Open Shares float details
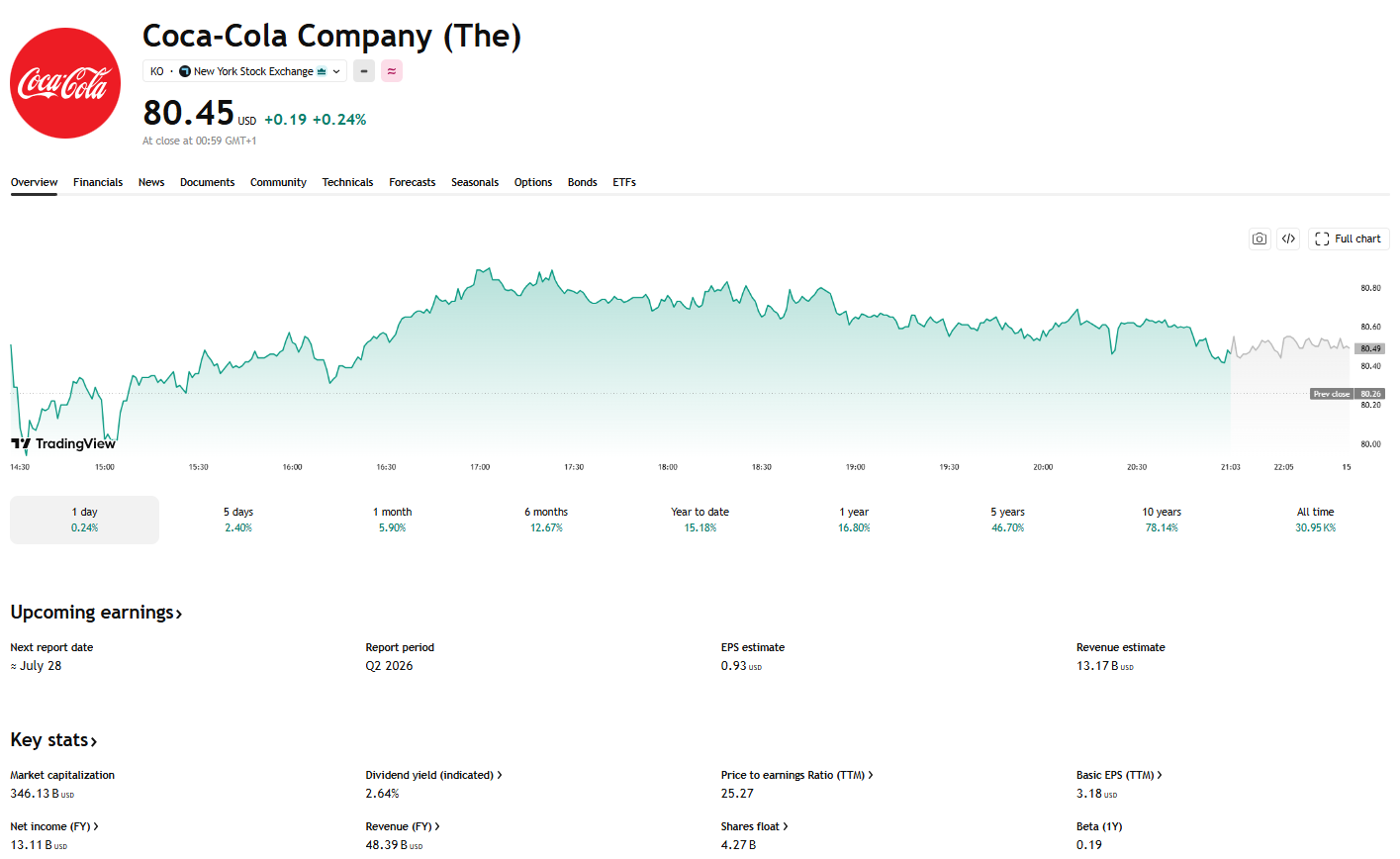The image size is (1400, 859). (x=755, y=826)
